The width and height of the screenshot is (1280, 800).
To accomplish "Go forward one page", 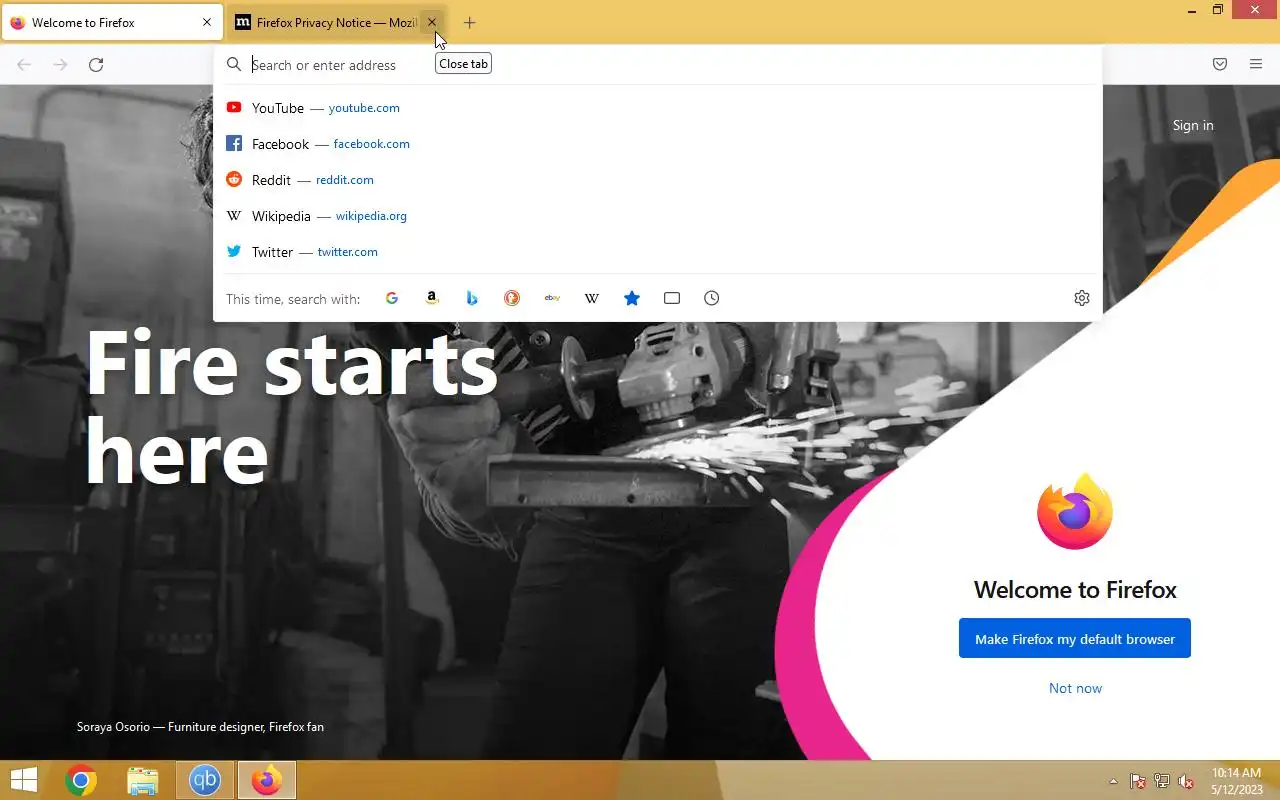I will 60,65.
